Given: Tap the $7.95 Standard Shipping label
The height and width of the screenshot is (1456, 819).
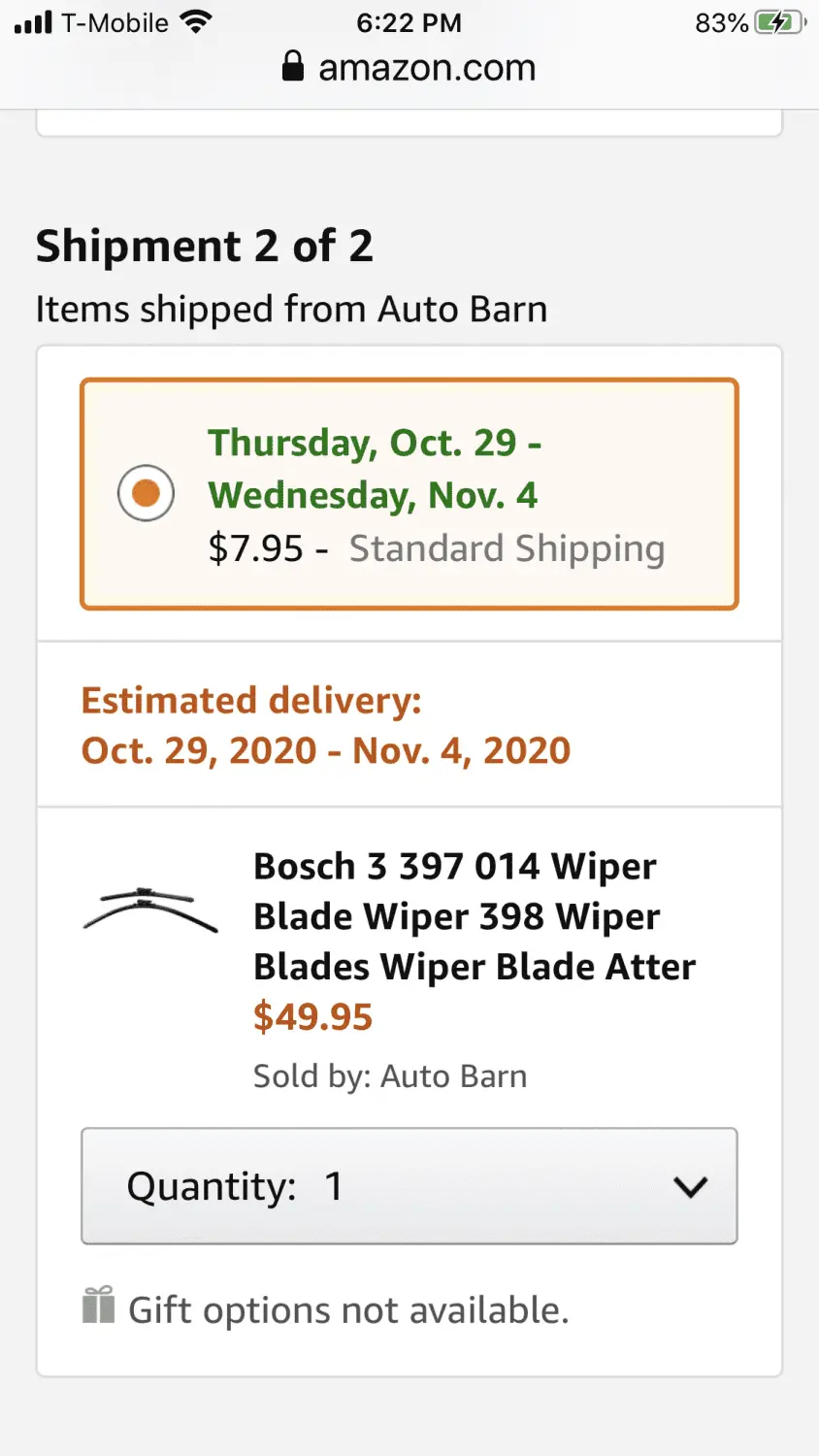Looking at the screenshot, I should click(437, 548).
